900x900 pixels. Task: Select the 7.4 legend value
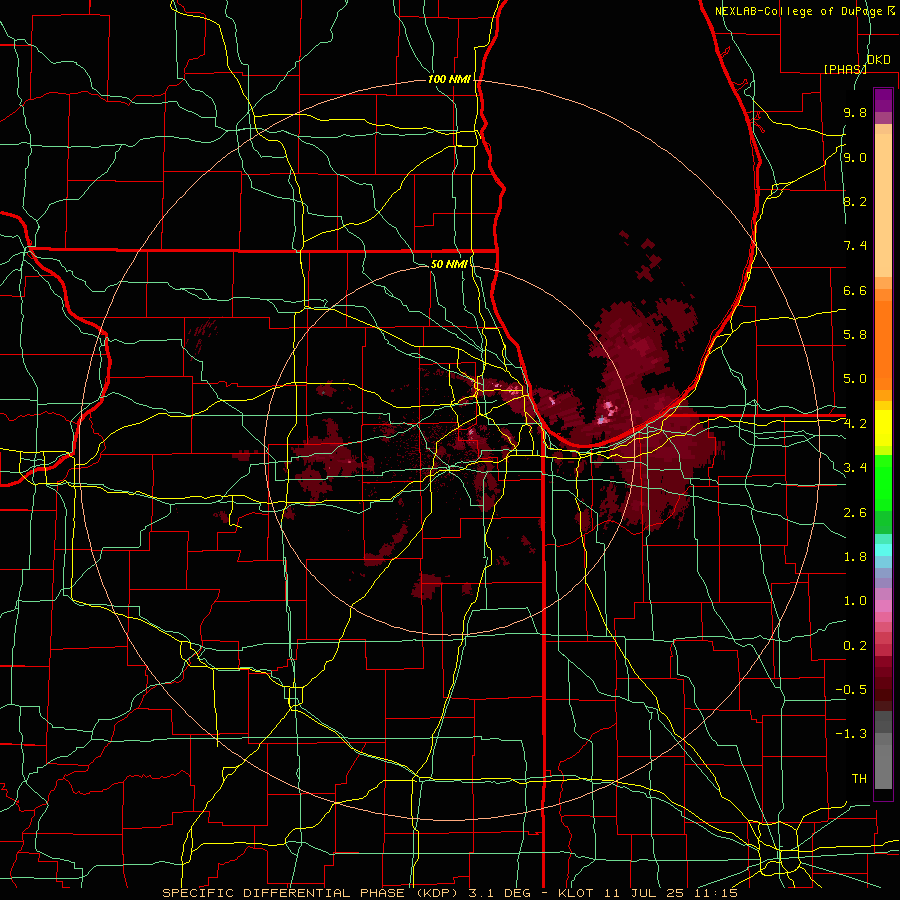[x=855, y=246]
